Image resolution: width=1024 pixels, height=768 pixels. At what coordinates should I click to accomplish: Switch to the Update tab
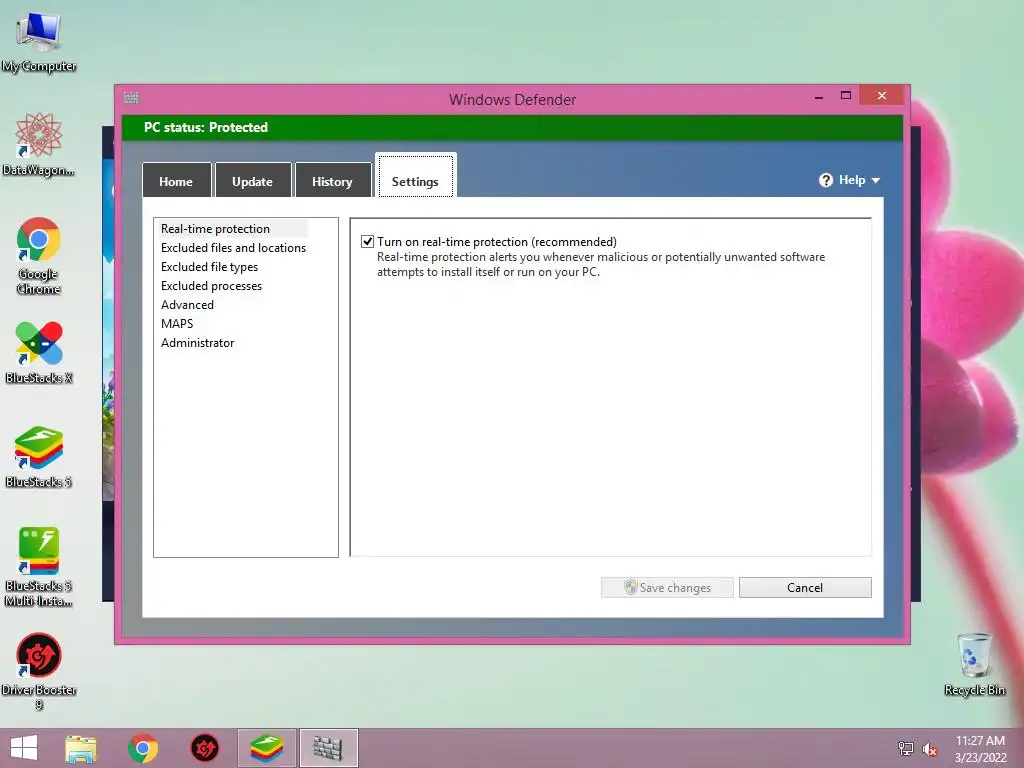[253, 181]
